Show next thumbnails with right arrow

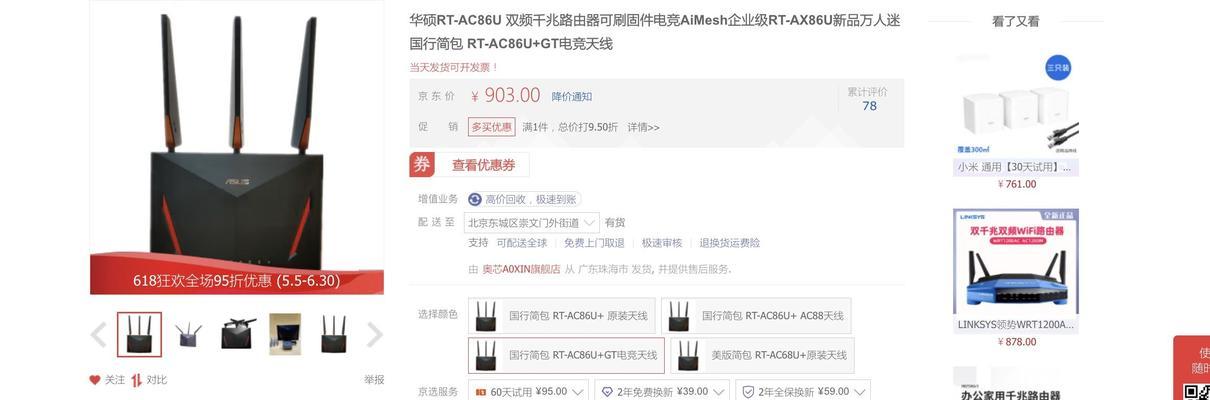(x=374, y=334)
